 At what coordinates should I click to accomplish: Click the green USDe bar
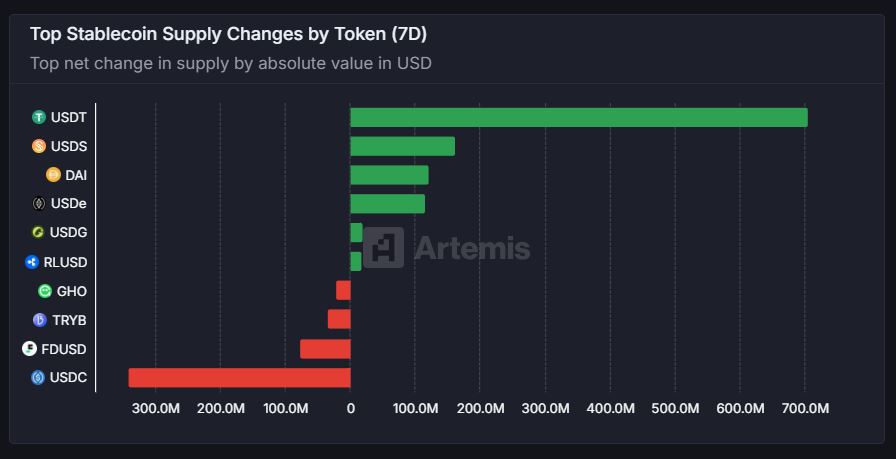pos(387,204)
